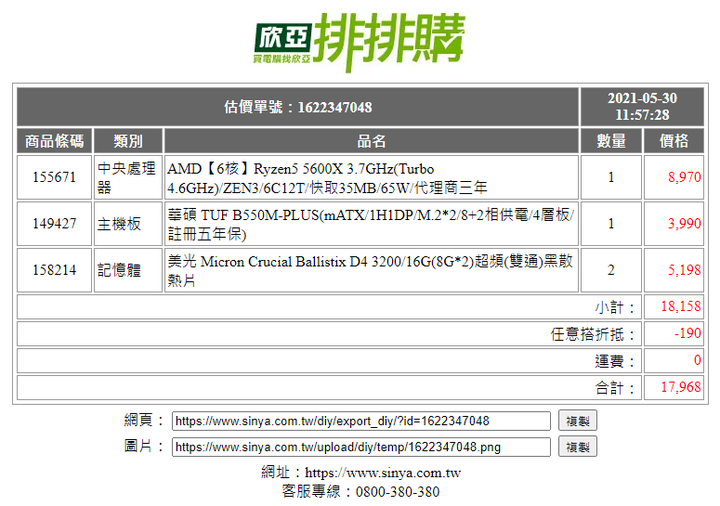Viewport: 720px width, 506px height.
Task: Click the 記憶體 category cell
Action: 128,270
